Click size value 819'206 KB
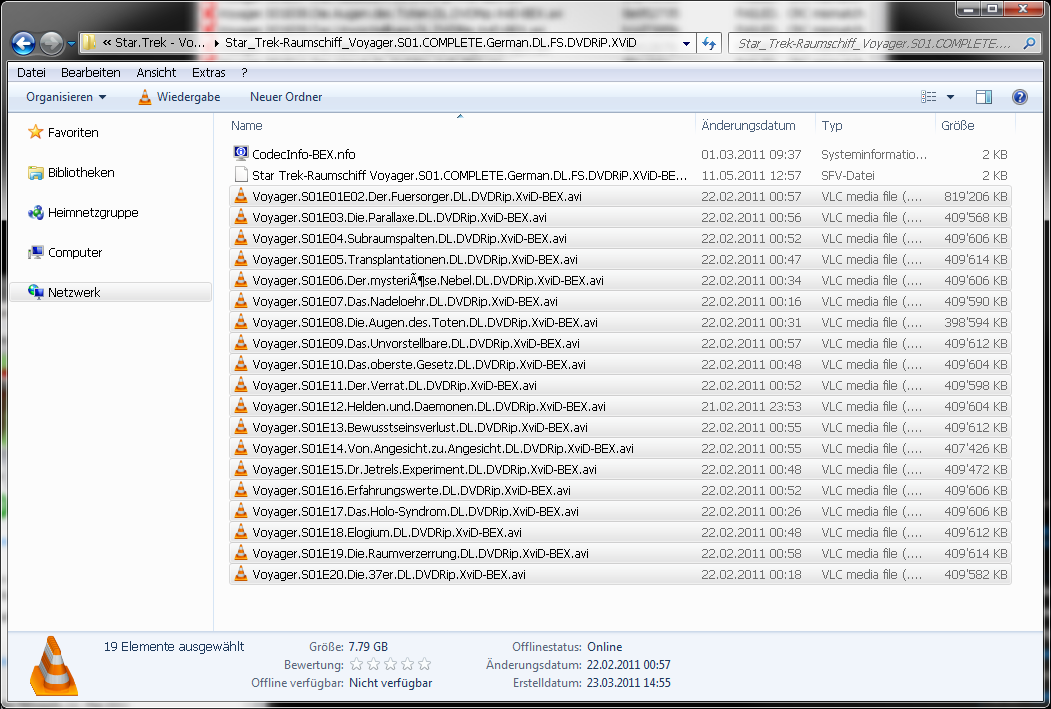 coord(976,196)
